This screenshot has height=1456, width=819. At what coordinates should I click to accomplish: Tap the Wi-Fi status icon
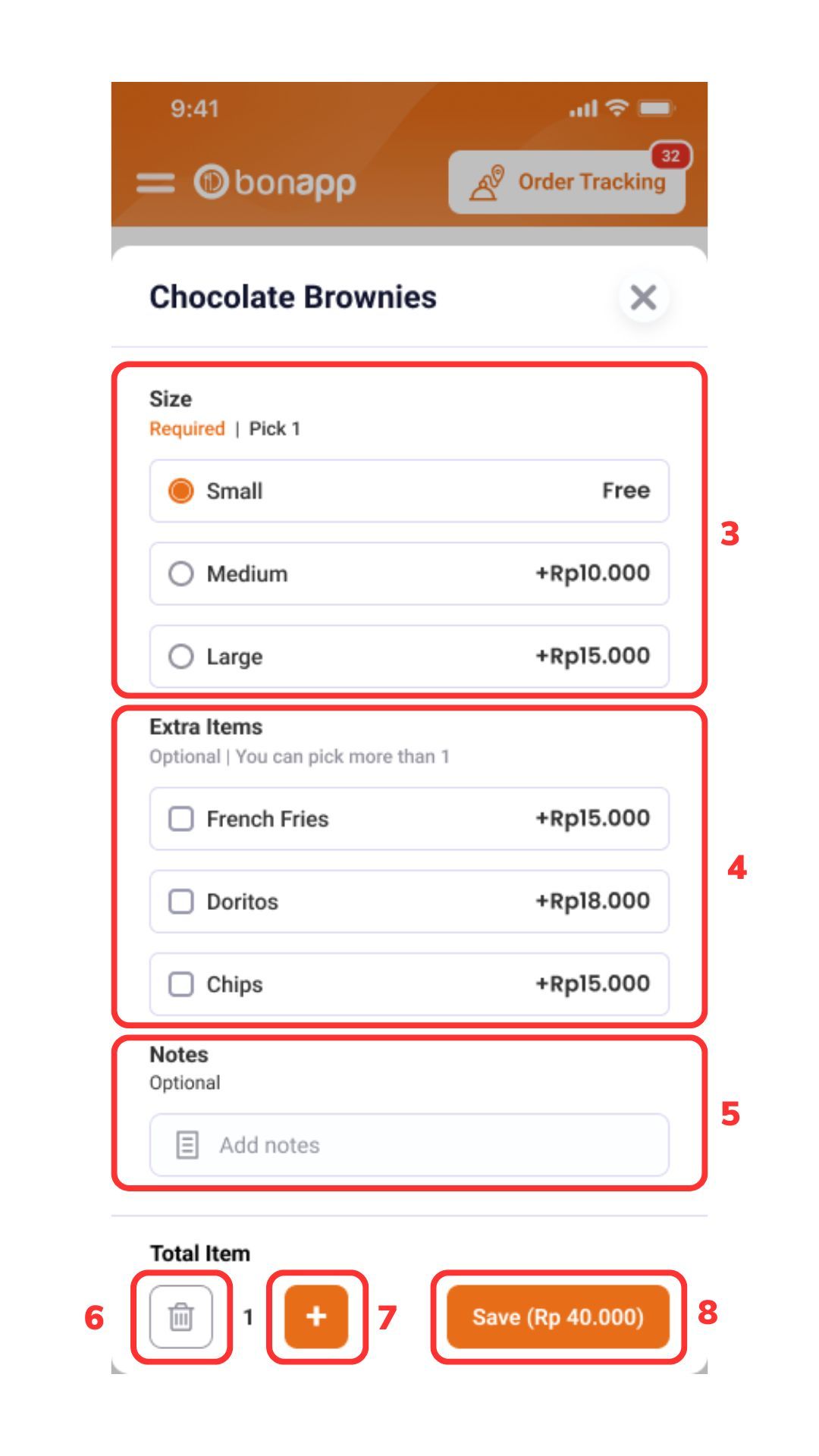(618, 108)
